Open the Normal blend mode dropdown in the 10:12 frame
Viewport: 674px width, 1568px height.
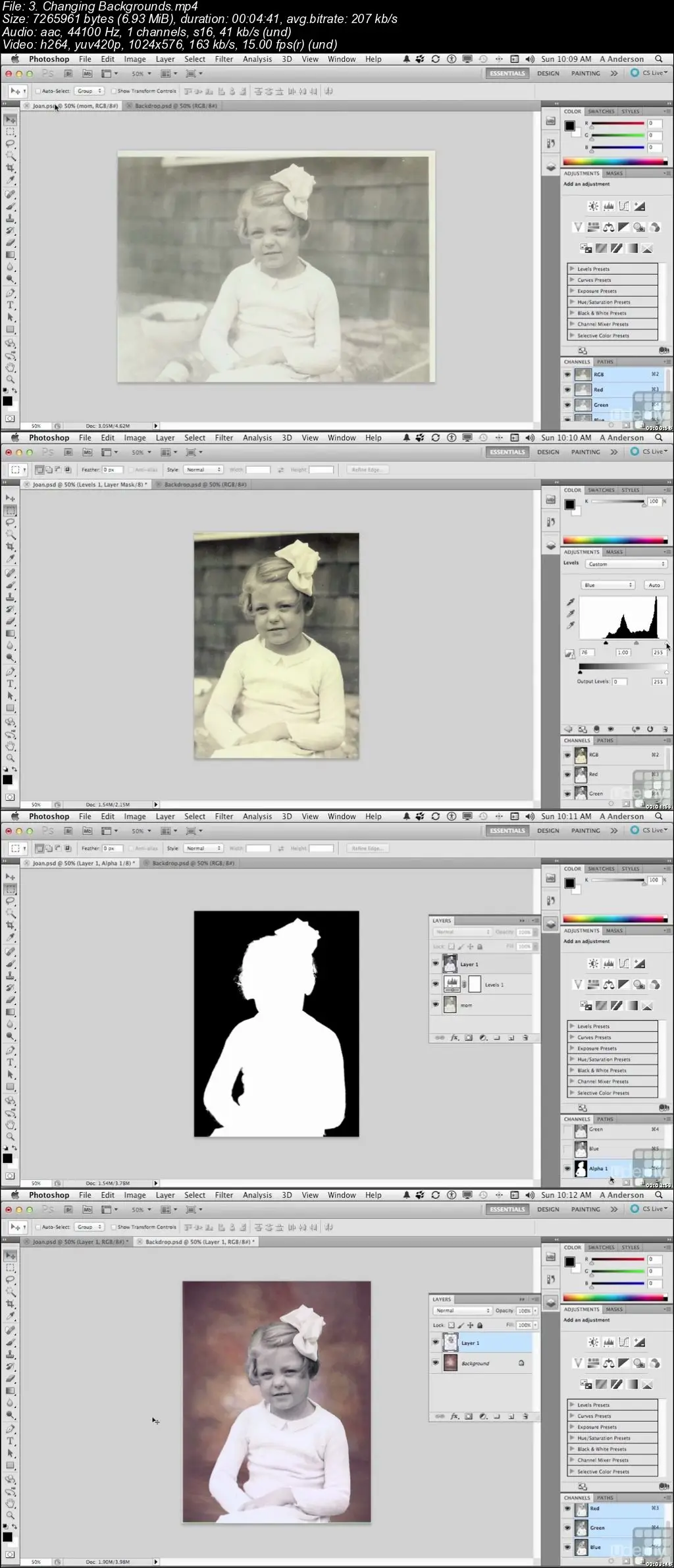point(462,1311)
